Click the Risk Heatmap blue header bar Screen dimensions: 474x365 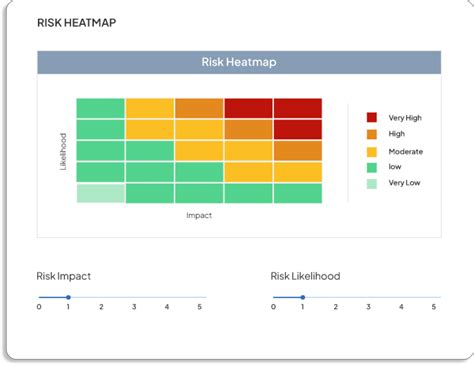[239, 62]
